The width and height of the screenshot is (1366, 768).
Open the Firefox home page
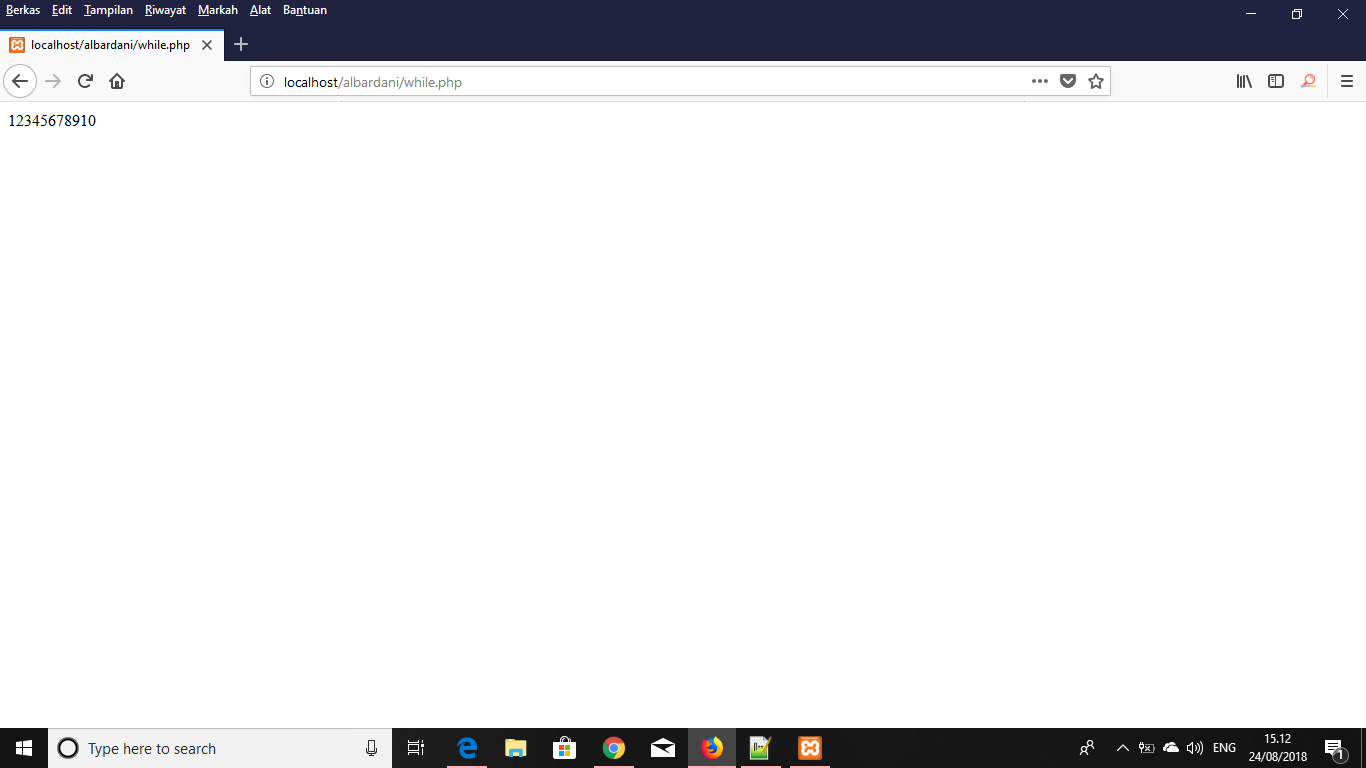coord(117,81)
